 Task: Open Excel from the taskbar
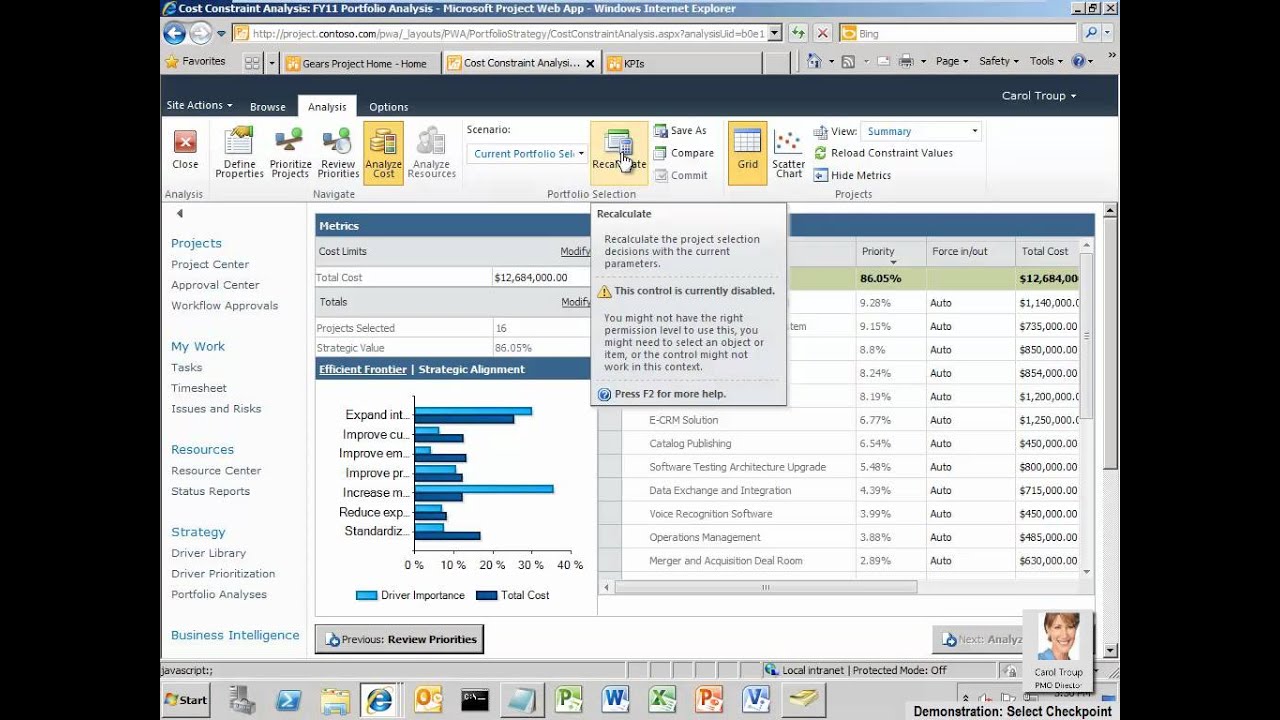click(662, 700)
